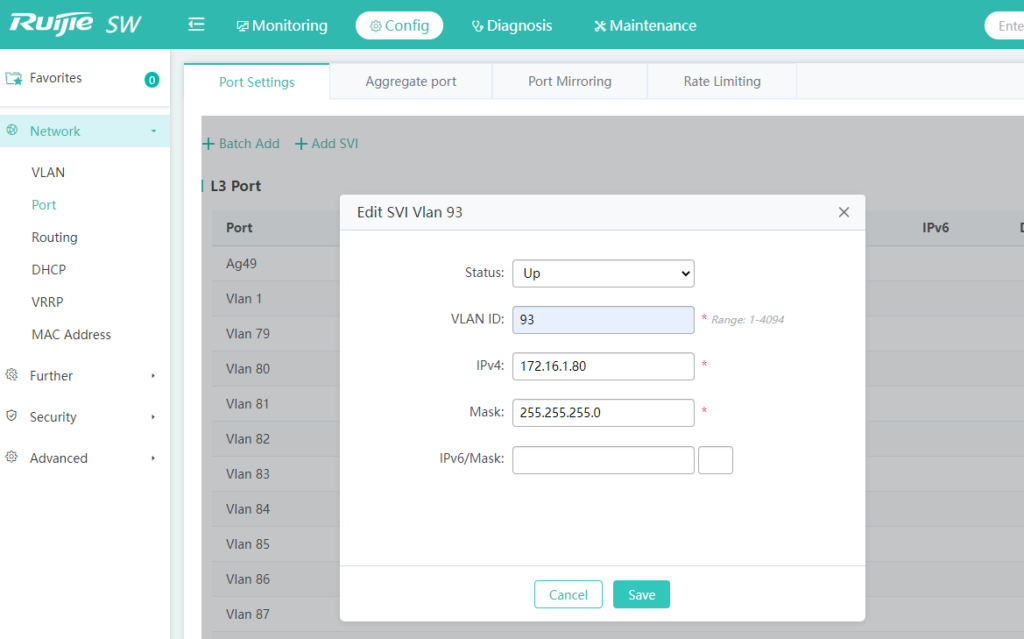Expand the Advanced sidebar section
1024x639 pixels.
(59, 457)
